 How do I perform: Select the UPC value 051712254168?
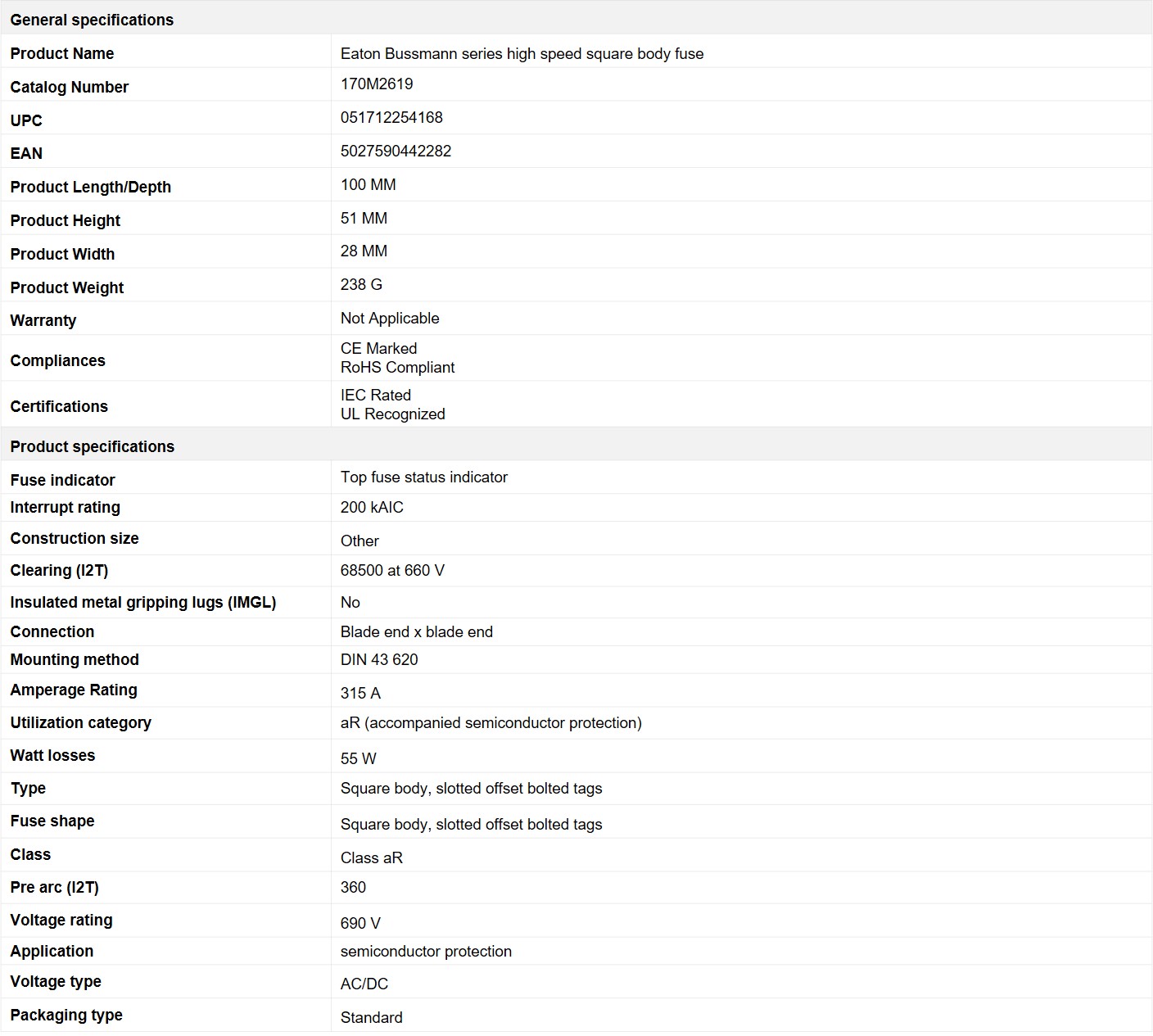tap(391, 117)
